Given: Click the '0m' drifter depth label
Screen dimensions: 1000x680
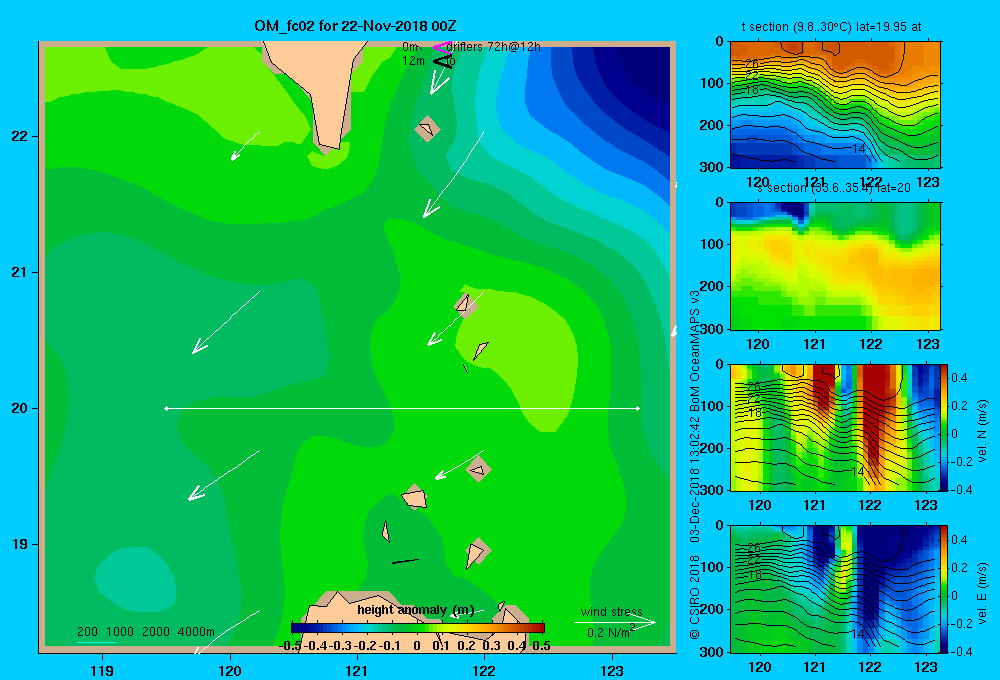Looking at the screenshot, I should 410,47.
